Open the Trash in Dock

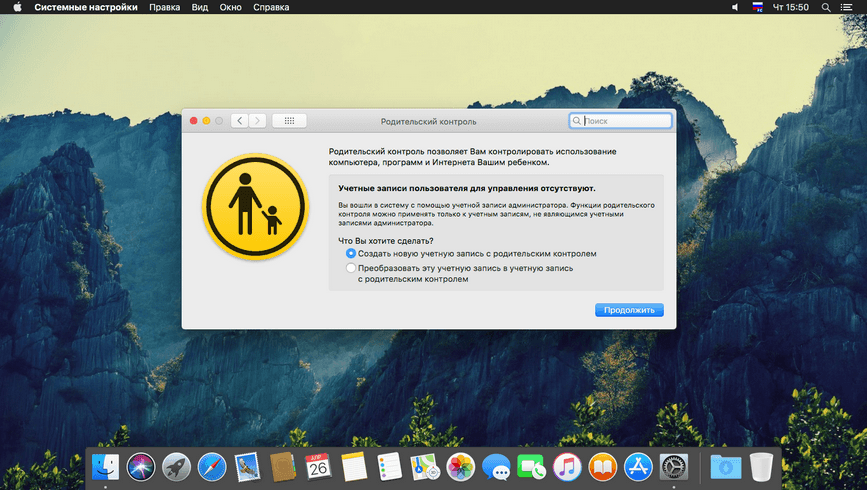point(761,467)
